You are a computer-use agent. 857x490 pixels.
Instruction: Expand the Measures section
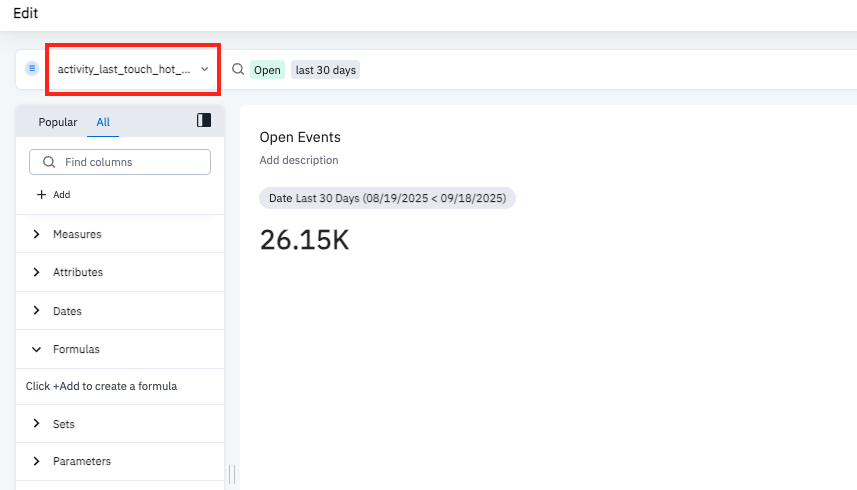coord(120,234)
